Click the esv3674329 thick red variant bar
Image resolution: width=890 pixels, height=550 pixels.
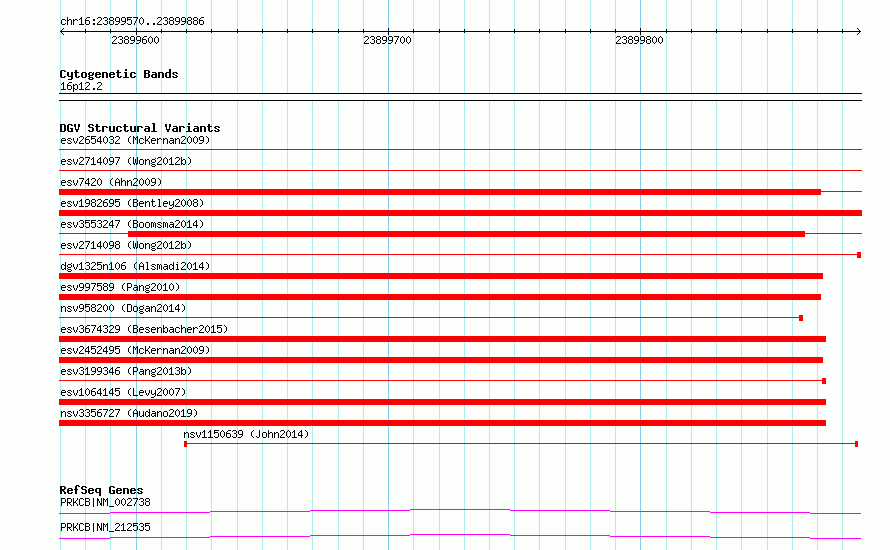(442, 339)
